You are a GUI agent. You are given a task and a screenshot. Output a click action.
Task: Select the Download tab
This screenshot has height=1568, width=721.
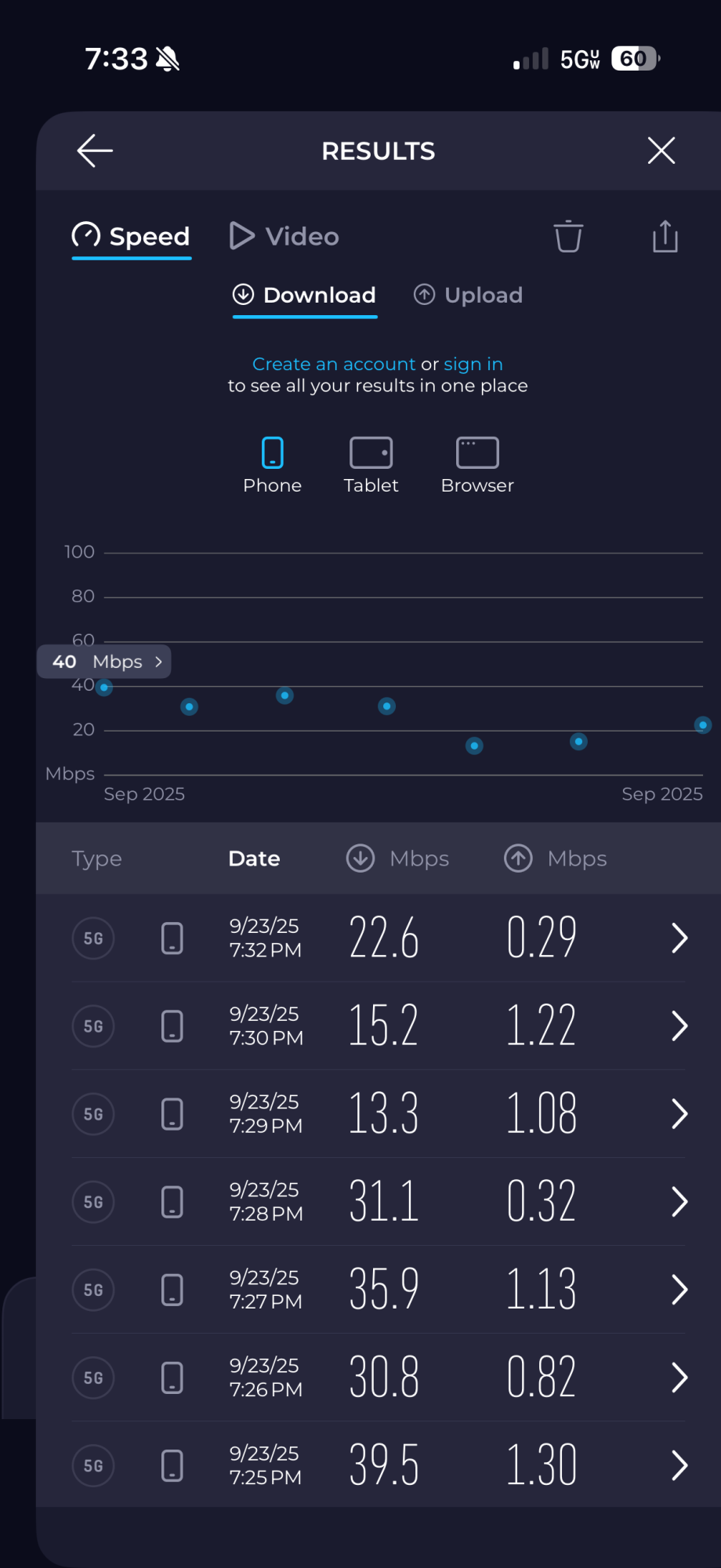pyautogui.click(x=305, y=295)
